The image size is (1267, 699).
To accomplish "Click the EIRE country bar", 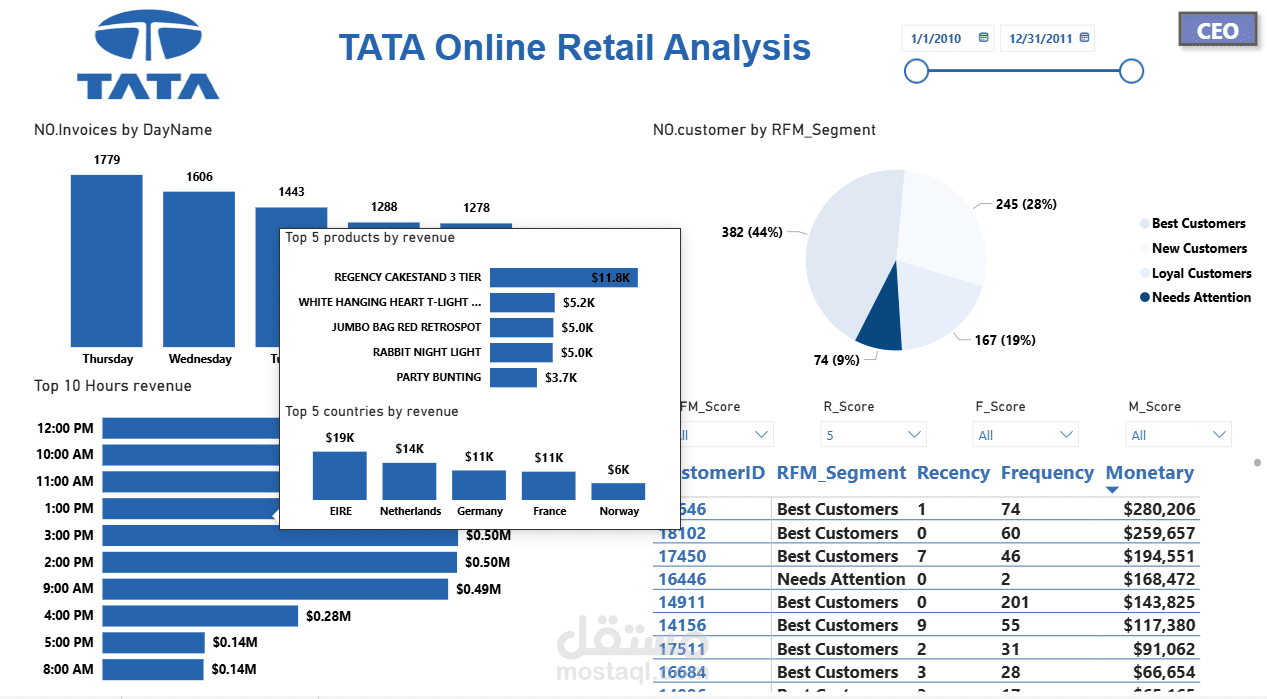I will [x=340, y=475].
